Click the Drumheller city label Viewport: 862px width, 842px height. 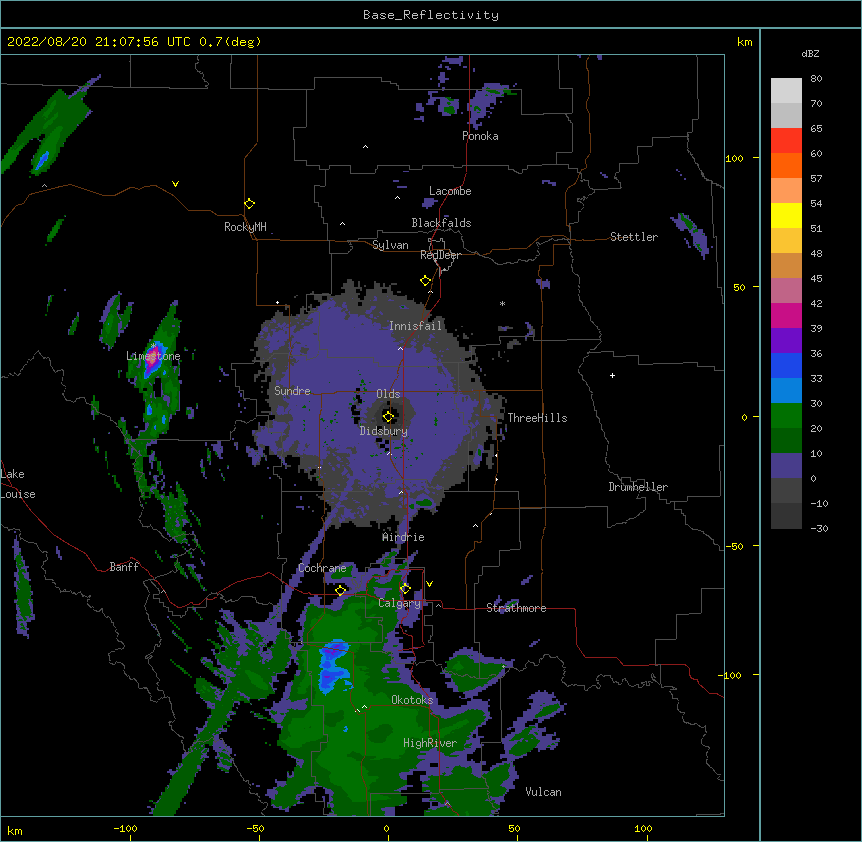click(x=638, y=487)
